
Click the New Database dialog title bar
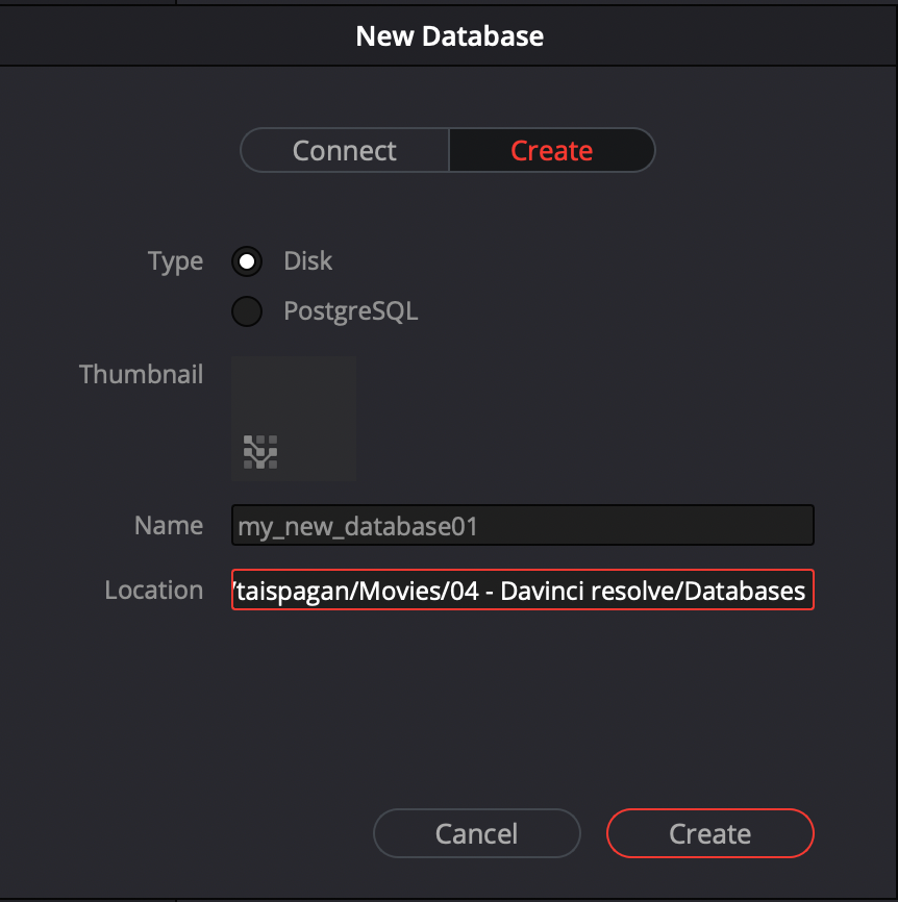(x=449, y=36)
